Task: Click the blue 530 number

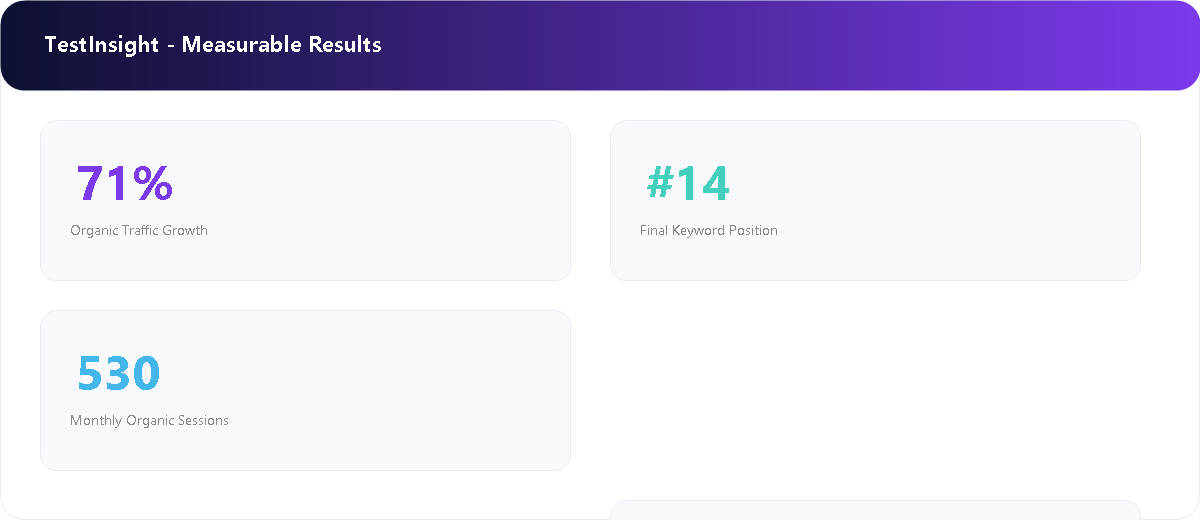Action: (118, 373)
